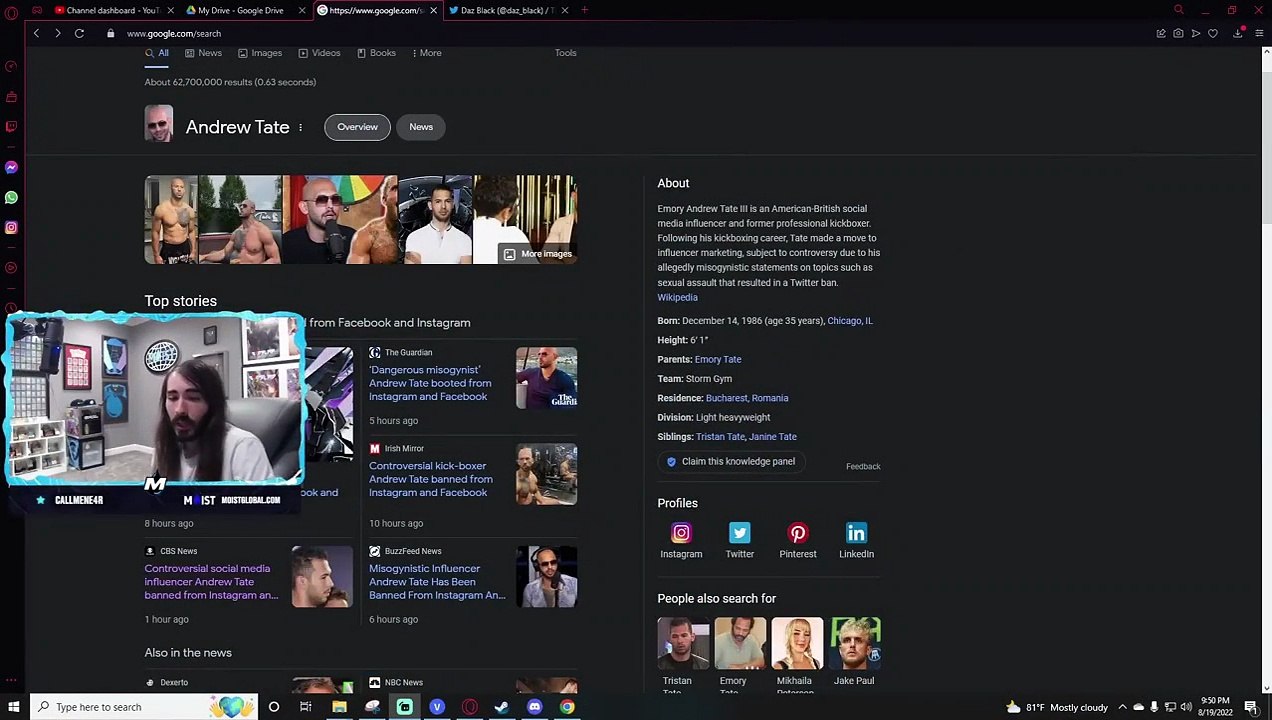
Task: Open Emory Tate parent link
Action: pyautogui.click(x=718, y=359)
